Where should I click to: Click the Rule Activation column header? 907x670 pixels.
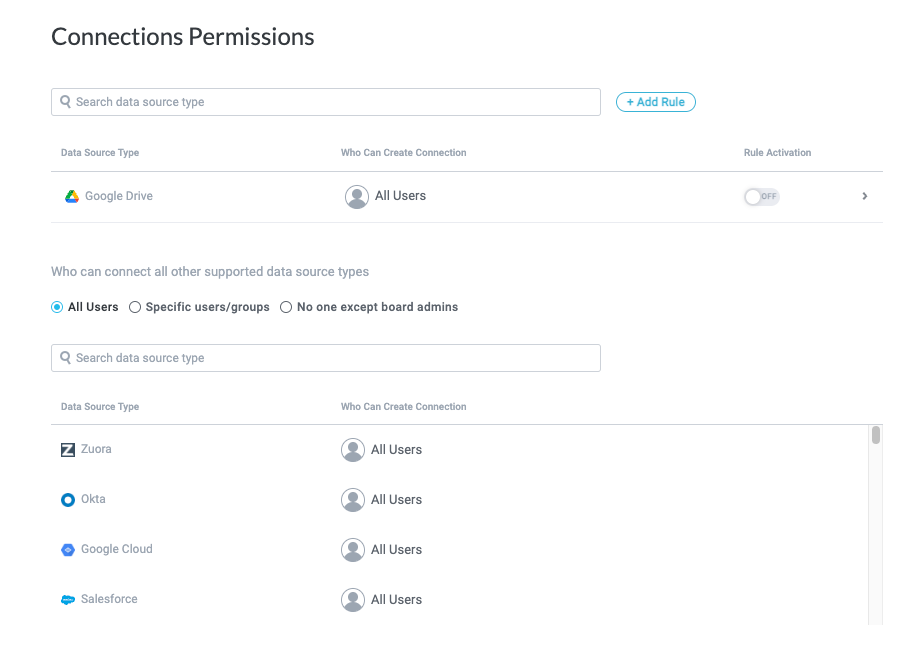777,152
